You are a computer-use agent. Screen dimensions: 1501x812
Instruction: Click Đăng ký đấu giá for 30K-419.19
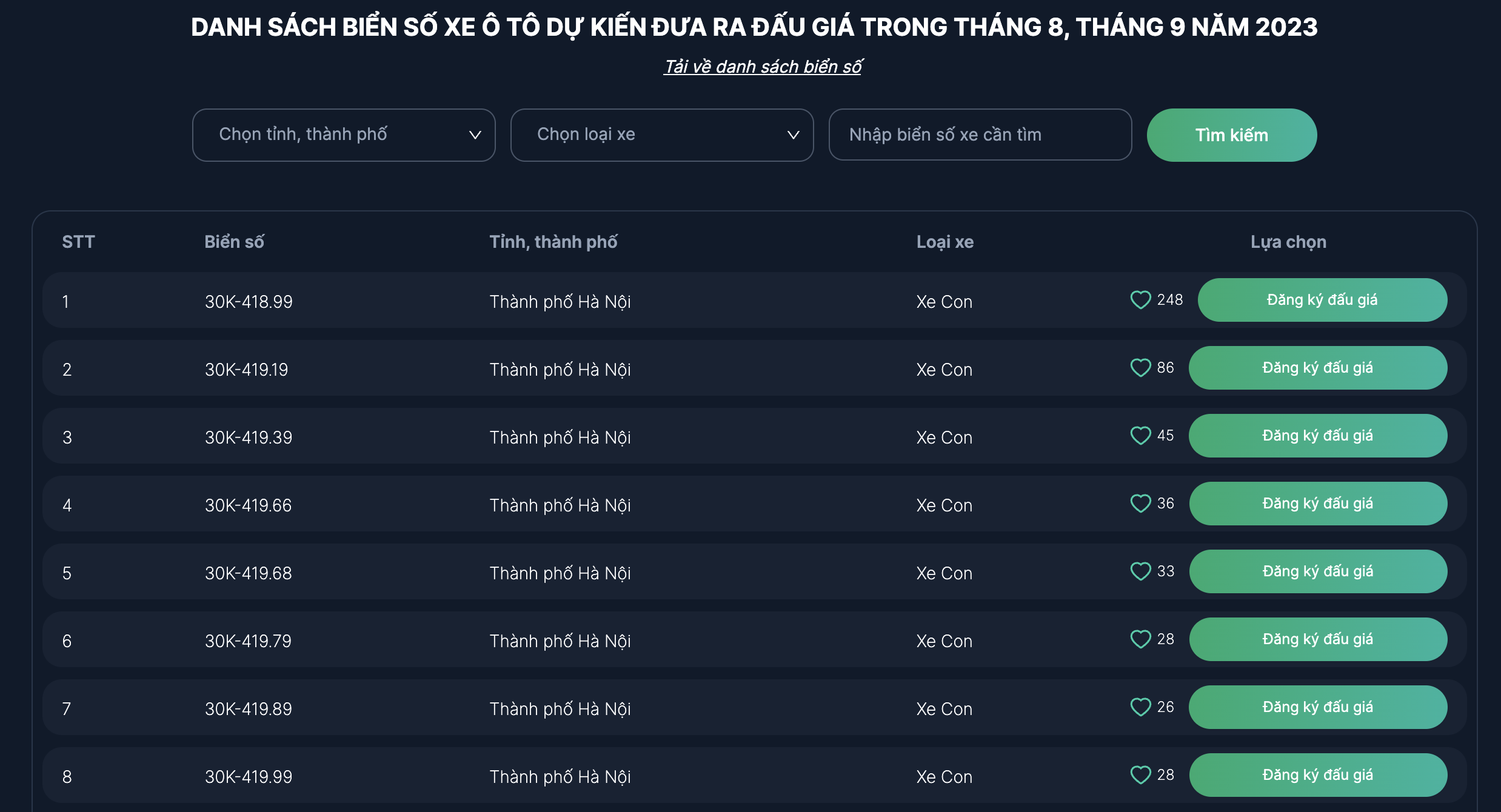1318,368
